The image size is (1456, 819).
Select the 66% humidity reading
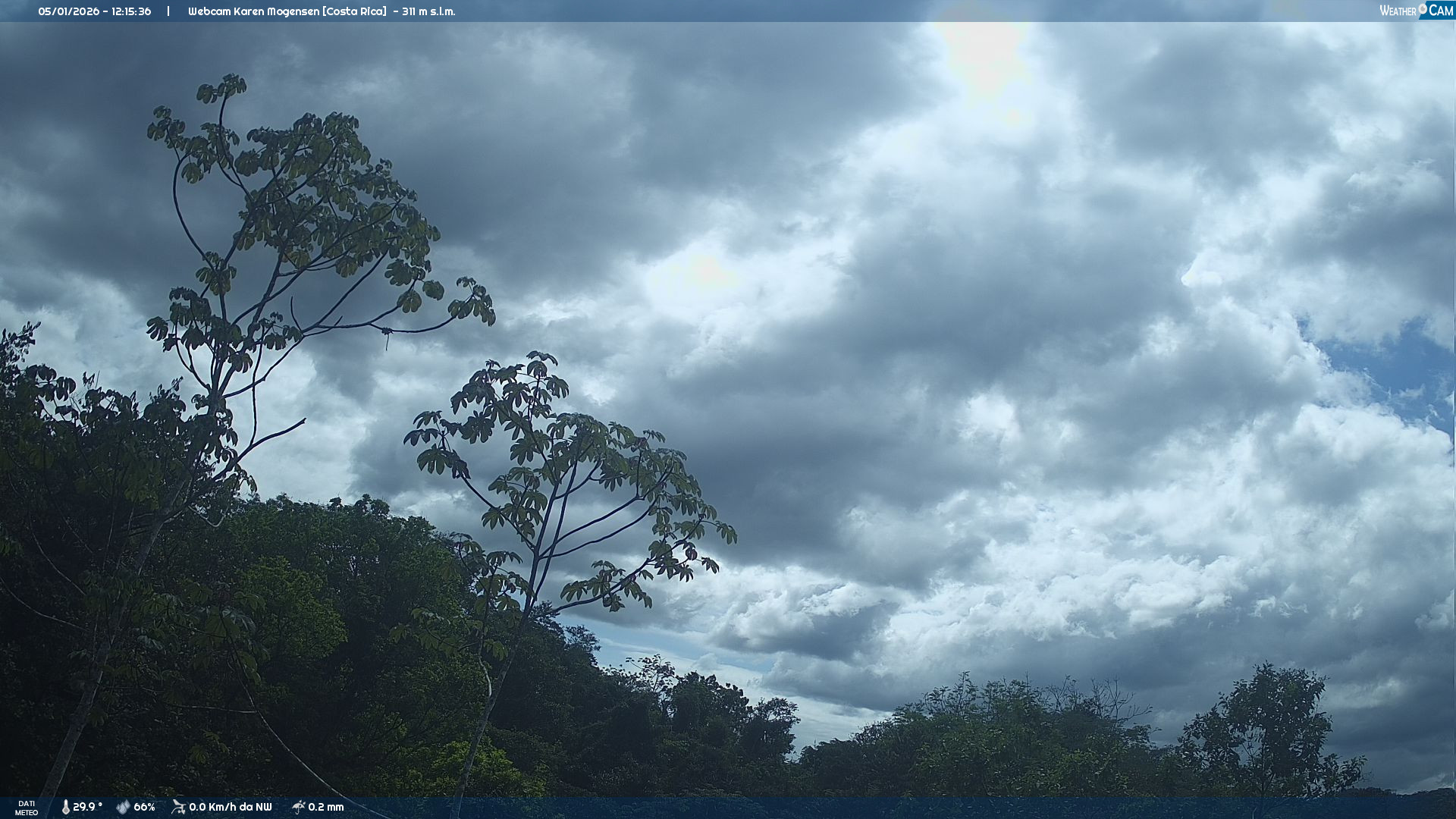tap(144, 807)
